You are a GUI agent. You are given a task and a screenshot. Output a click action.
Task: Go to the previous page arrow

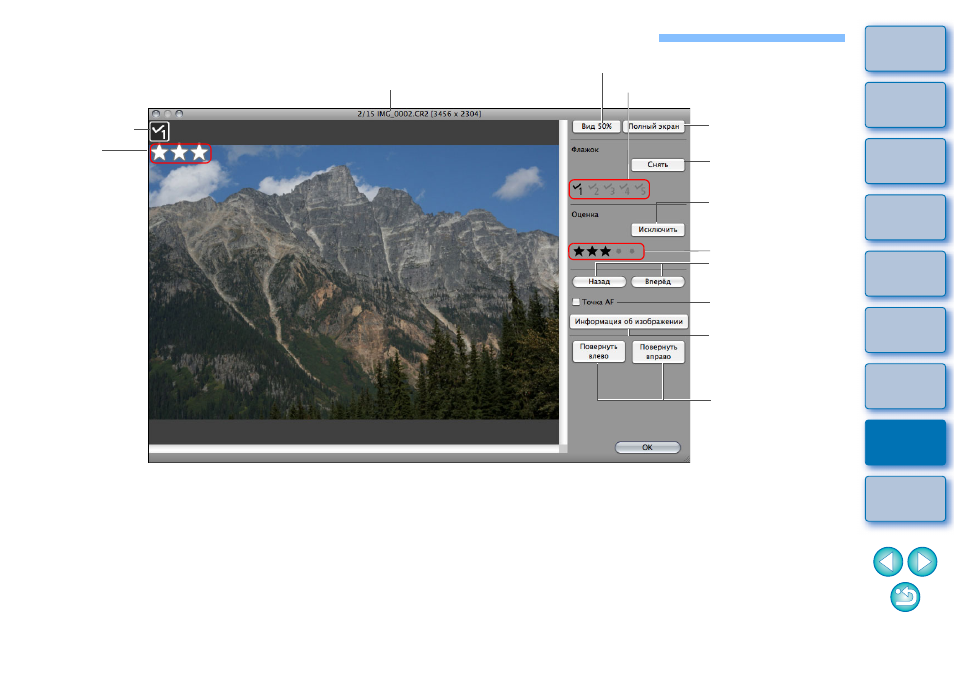point(888,561)
